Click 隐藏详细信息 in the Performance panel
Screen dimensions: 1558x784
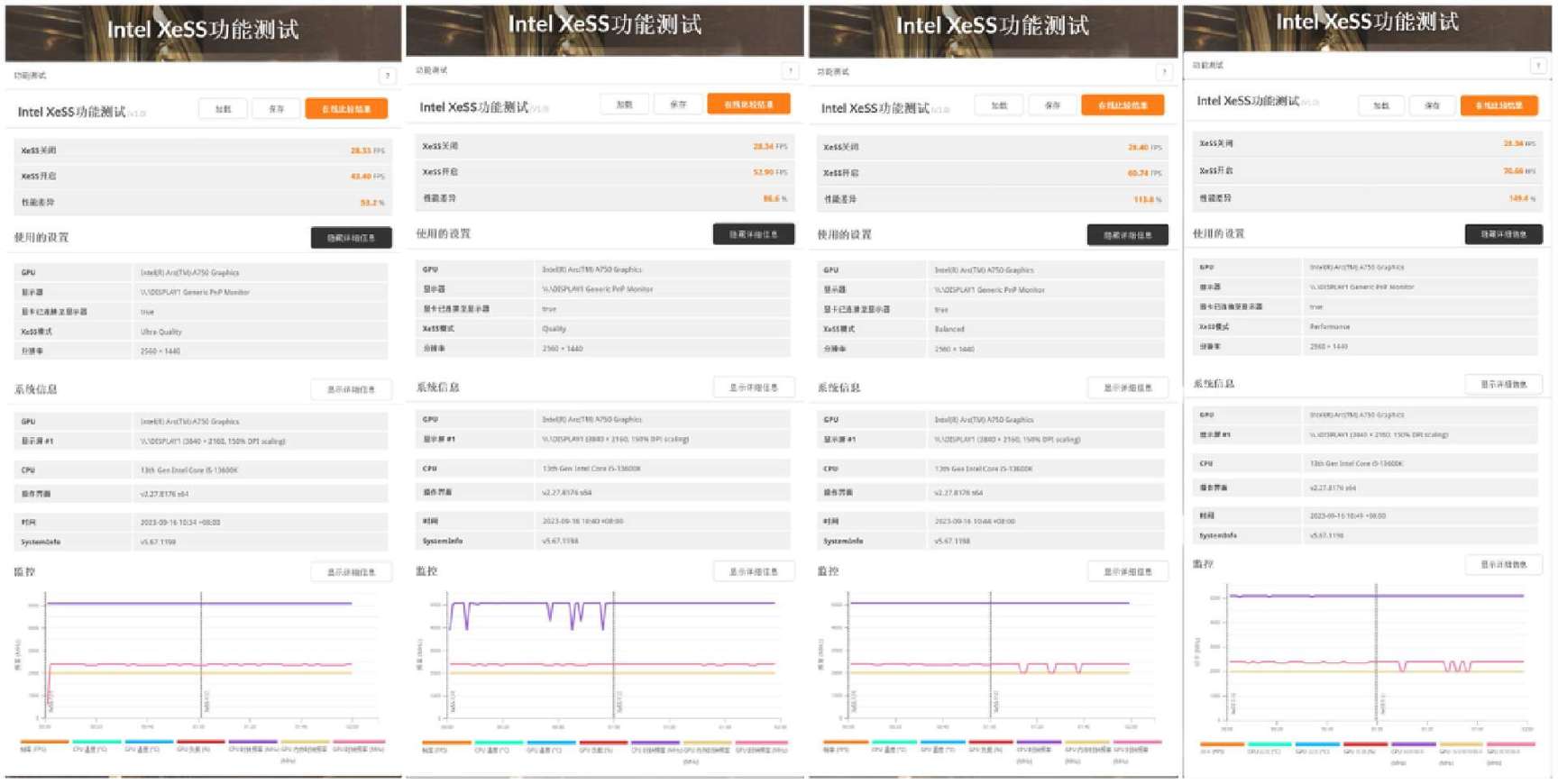coord(1503,234)
